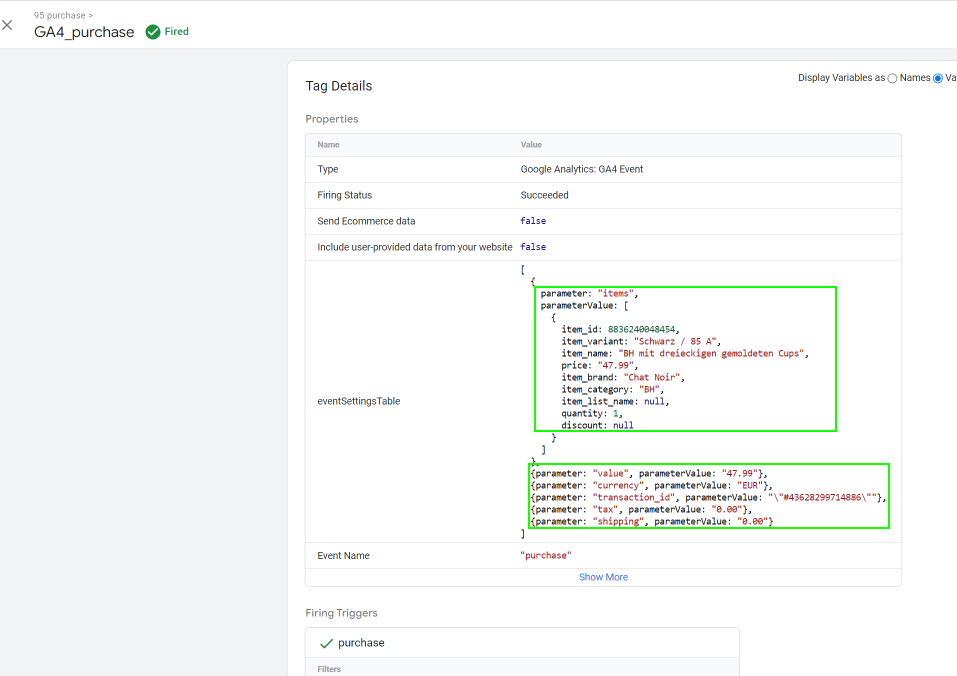
Task: Click the item_id value 8836240048454
Action: pos(641,329)
